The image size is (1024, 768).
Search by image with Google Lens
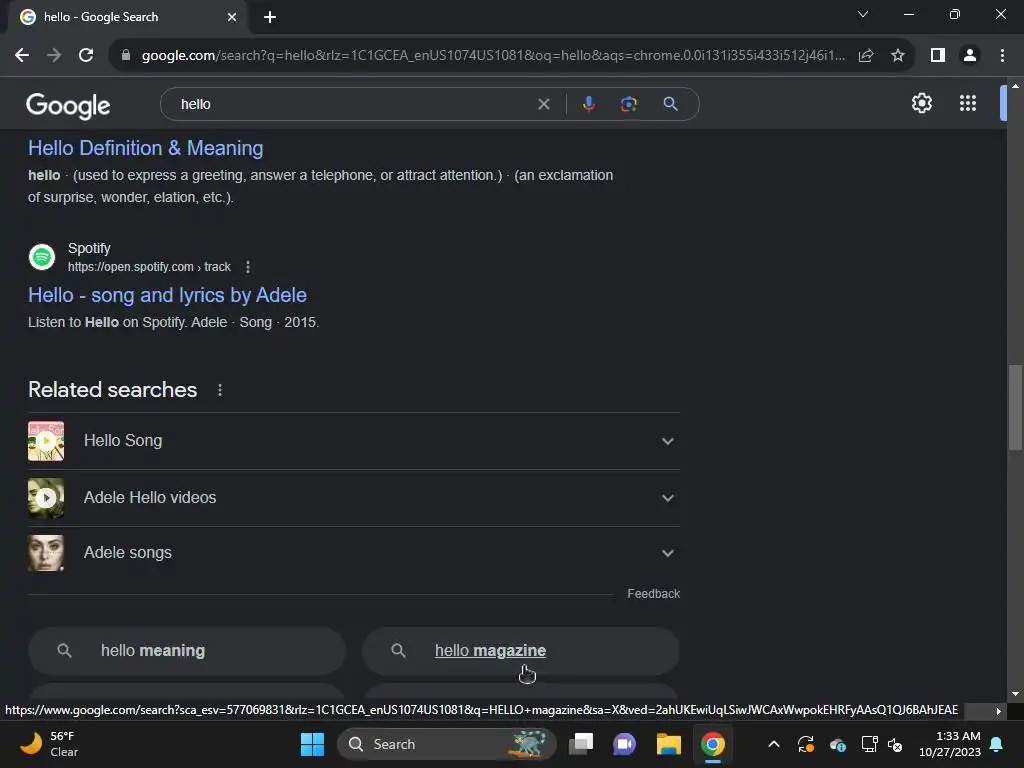coord(628,104)
